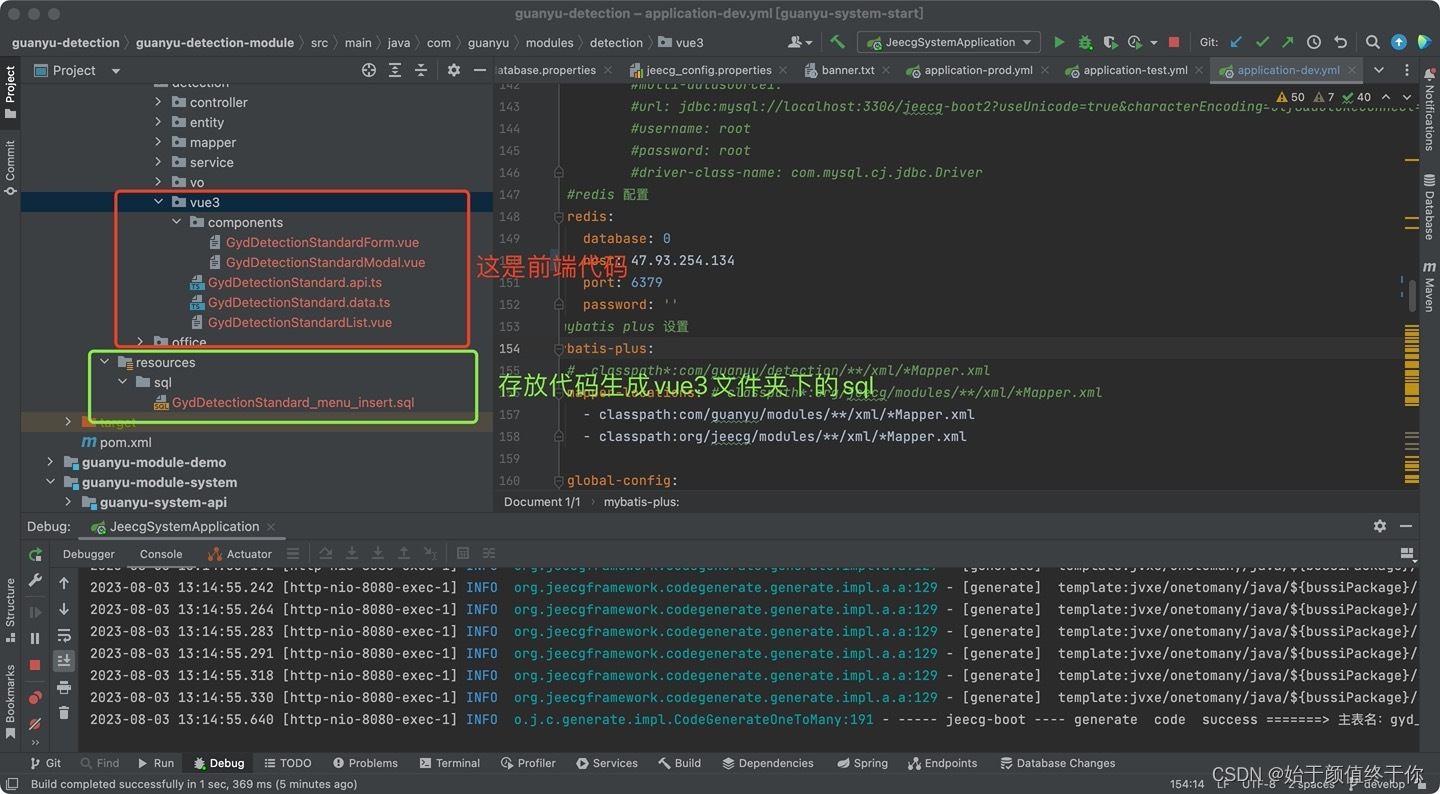
Task: Expand the controller folder in the project tree
Action: [158, 102]
